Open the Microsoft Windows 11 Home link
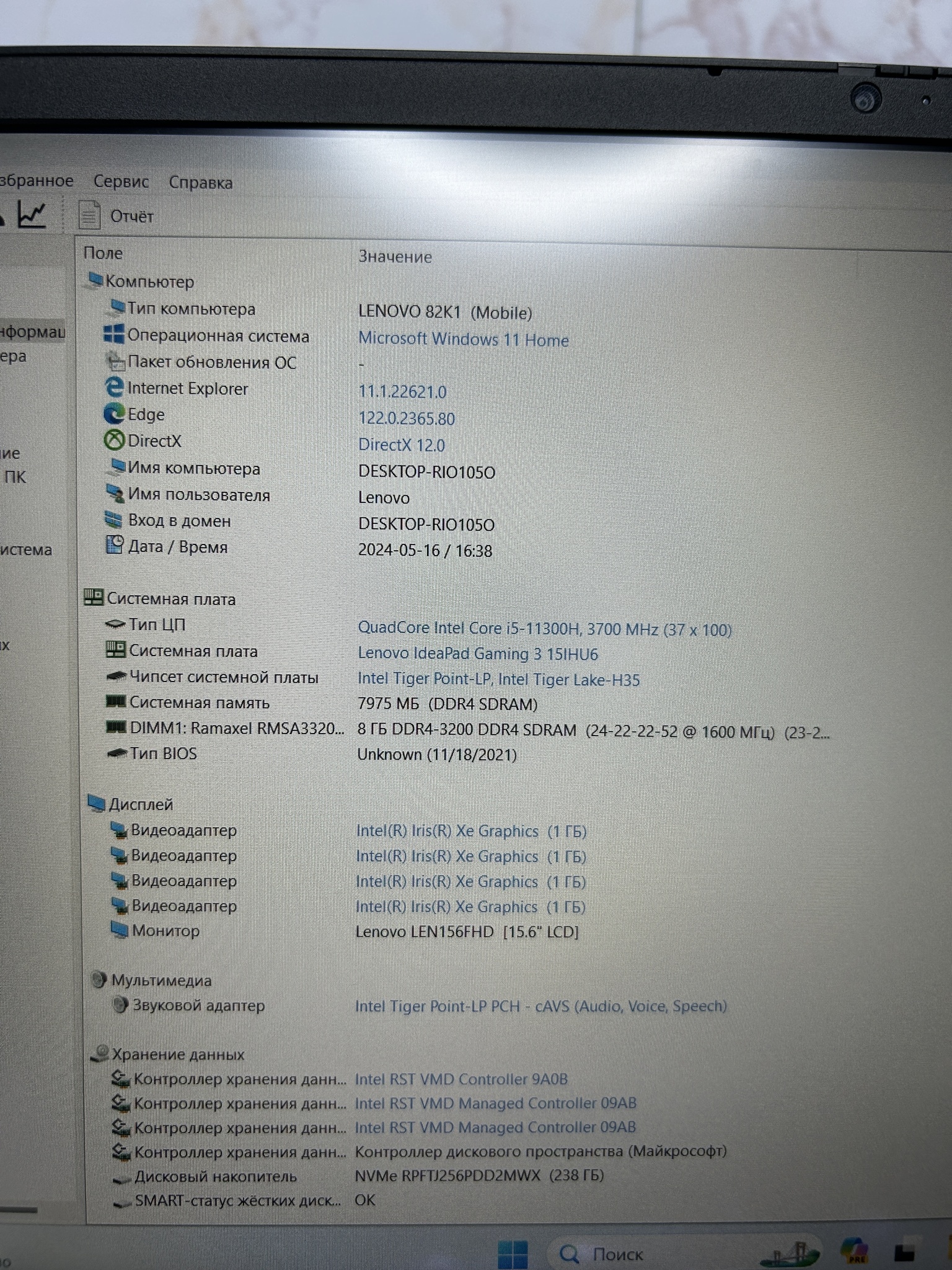952x1270 pixels. coord(464,339)
